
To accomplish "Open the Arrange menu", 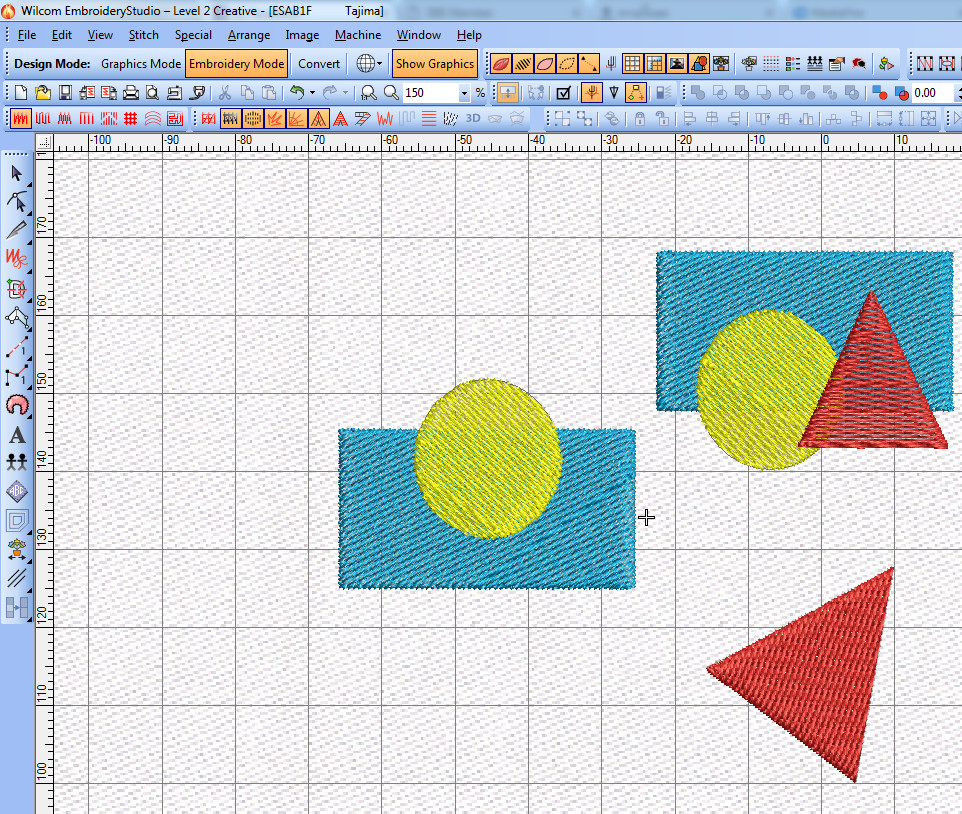I will pos(248,35).
